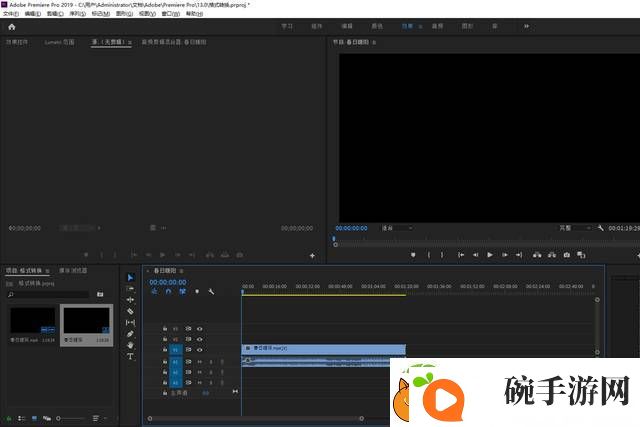Select the Ripple Edit tool
The image size is (640, 427).
(x=130, y=300)
